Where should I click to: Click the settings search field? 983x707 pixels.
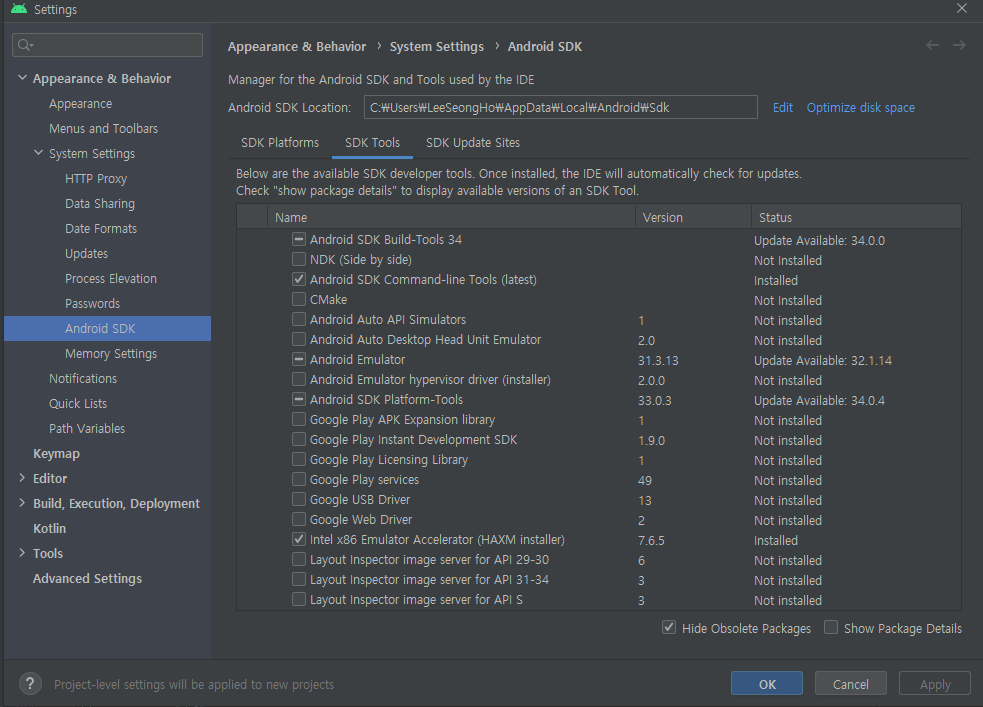pyautogui.click(x=107, y=45)
